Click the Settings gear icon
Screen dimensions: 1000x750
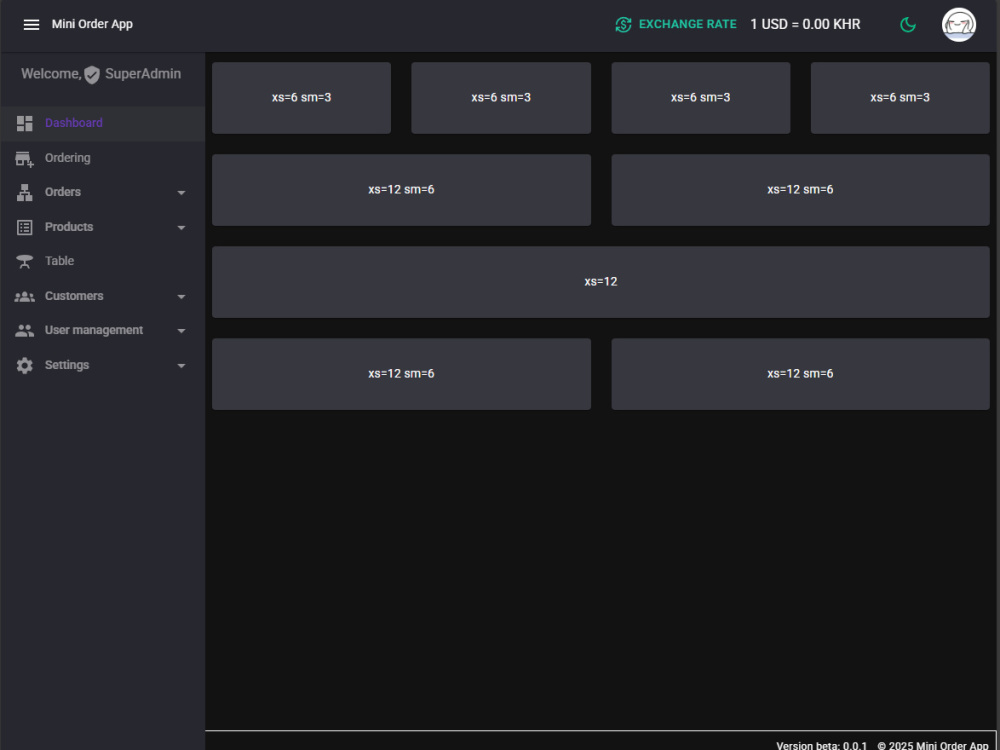coord(24,365)
